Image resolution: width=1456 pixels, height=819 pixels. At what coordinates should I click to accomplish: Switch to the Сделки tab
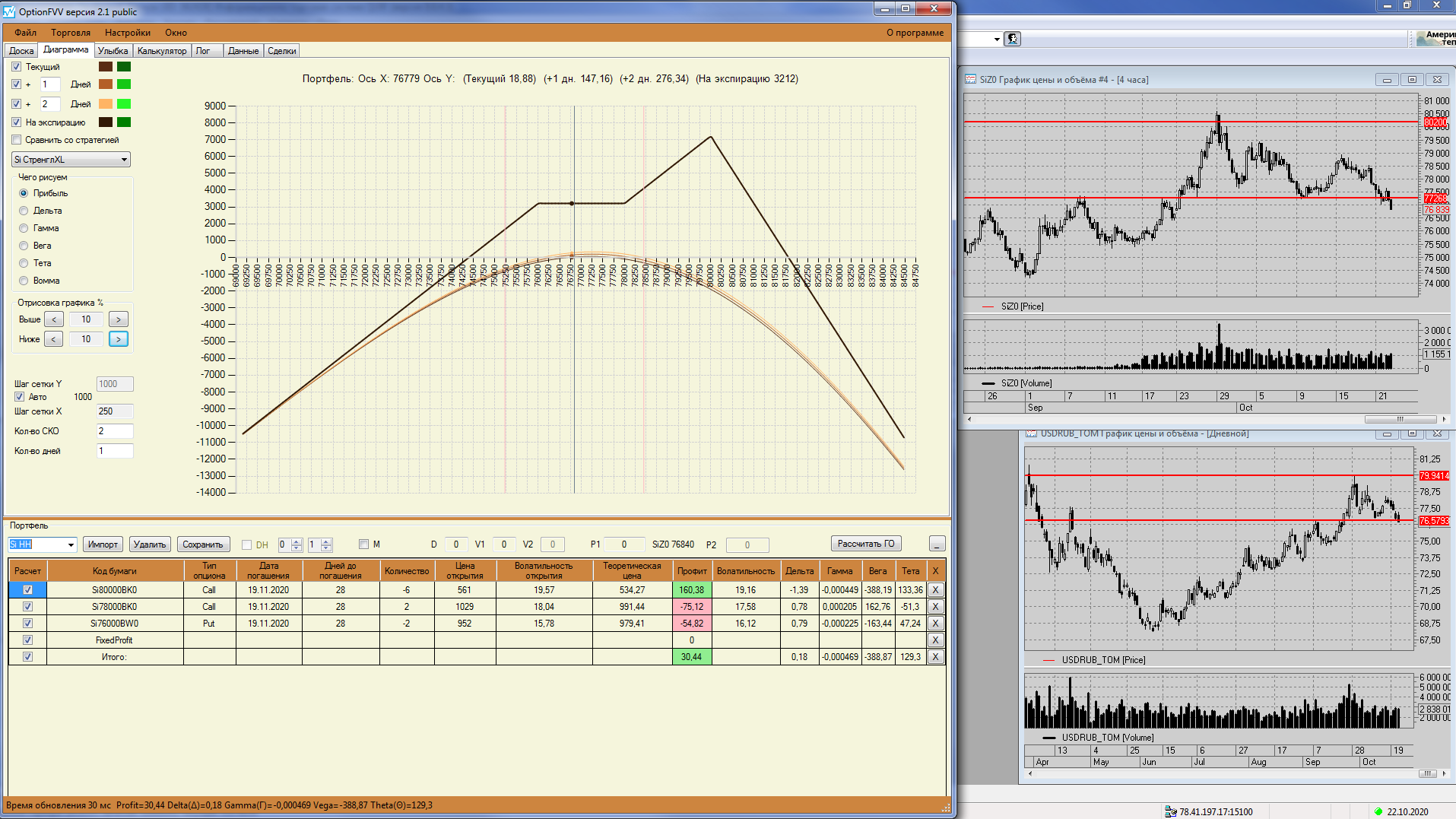(282, 51)
